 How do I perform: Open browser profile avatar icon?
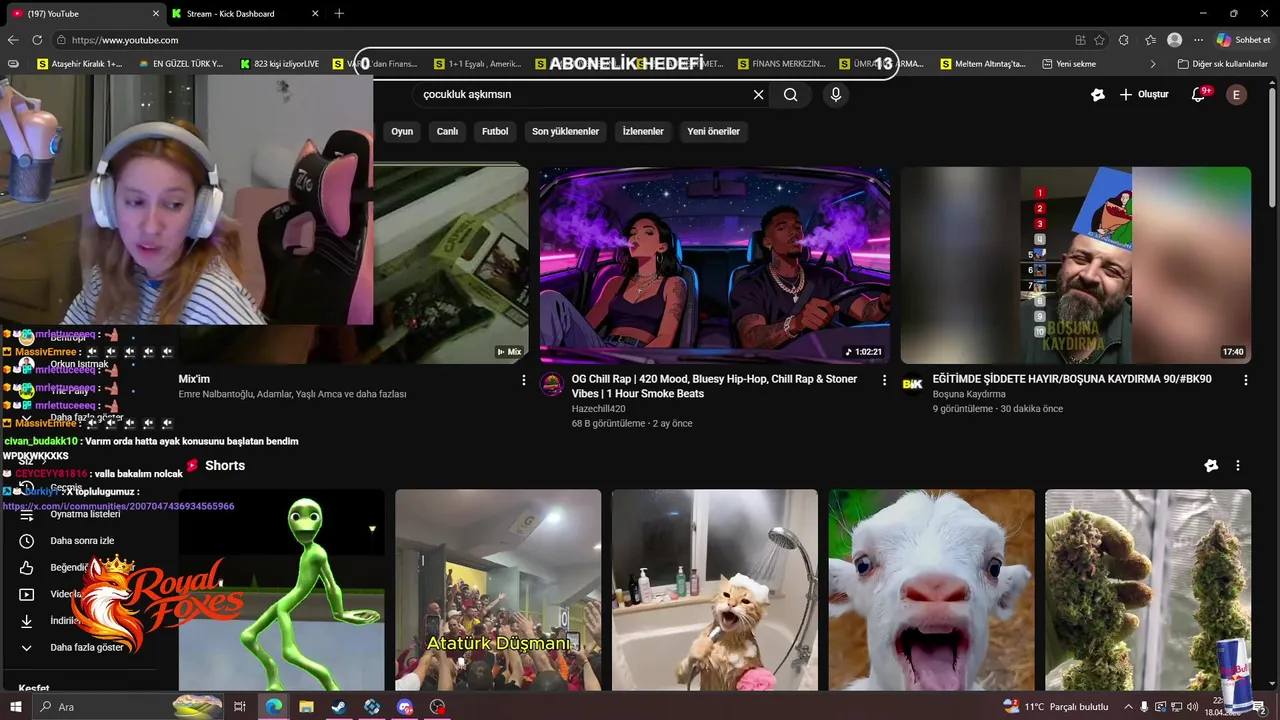pyautogui.click(x=1175, y=40)
